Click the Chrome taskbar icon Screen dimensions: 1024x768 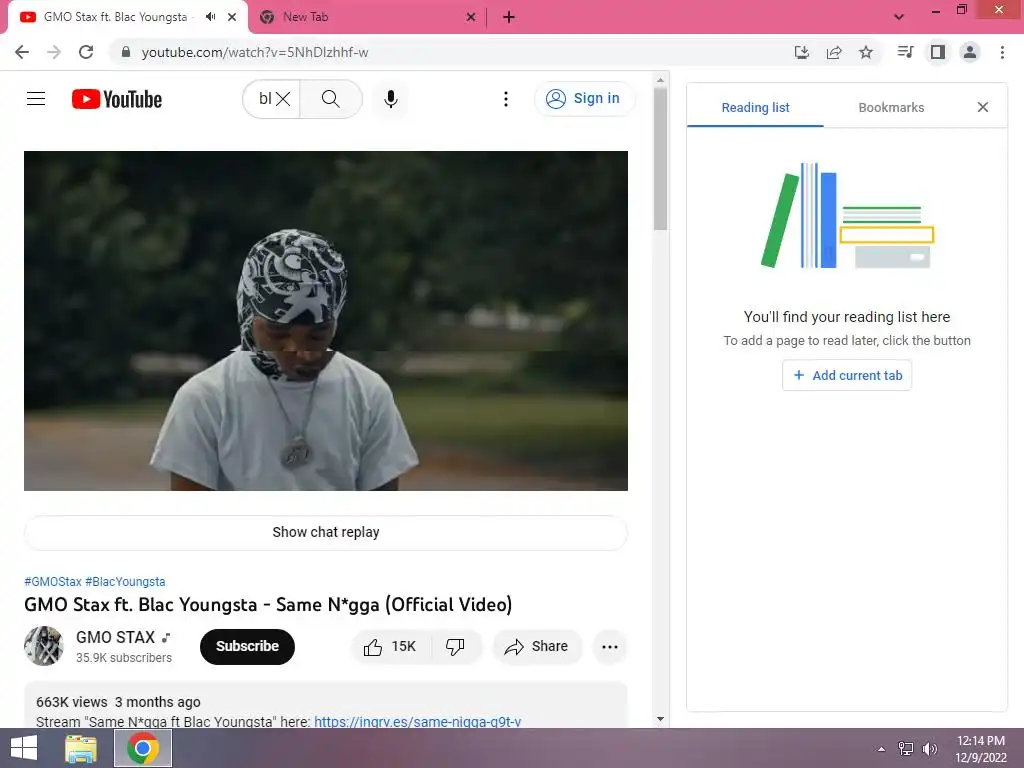pos(143,748)
